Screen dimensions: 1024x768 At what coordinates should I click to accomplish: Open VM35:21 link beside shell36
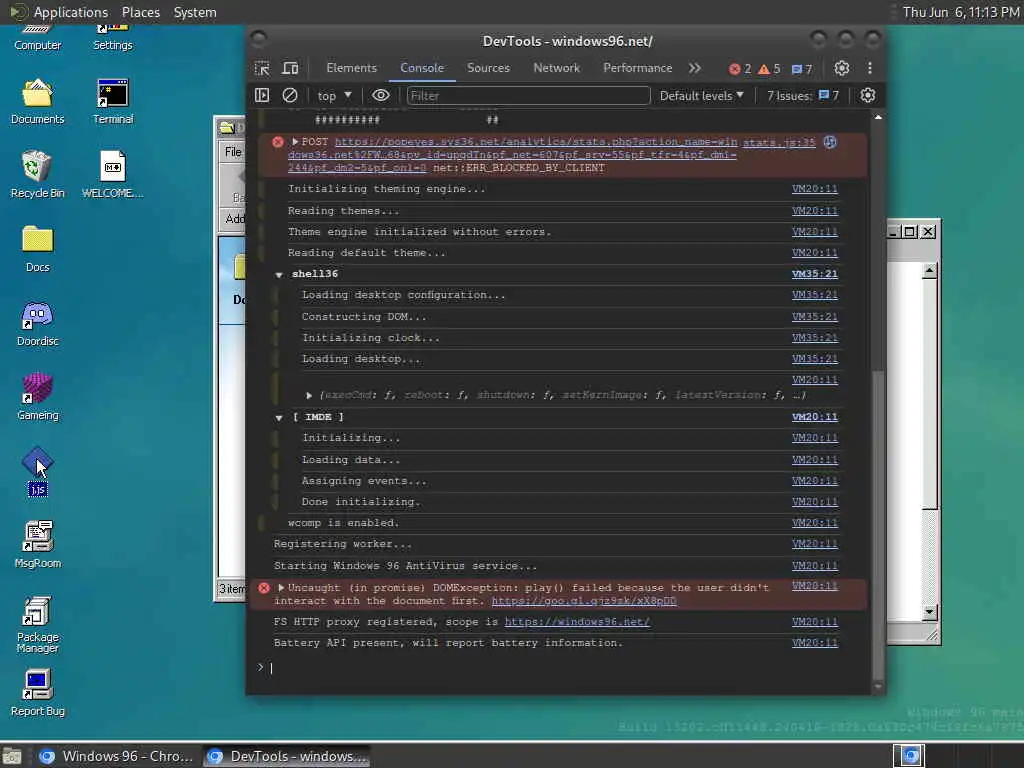pyautogui.click(x=814, y=274)
